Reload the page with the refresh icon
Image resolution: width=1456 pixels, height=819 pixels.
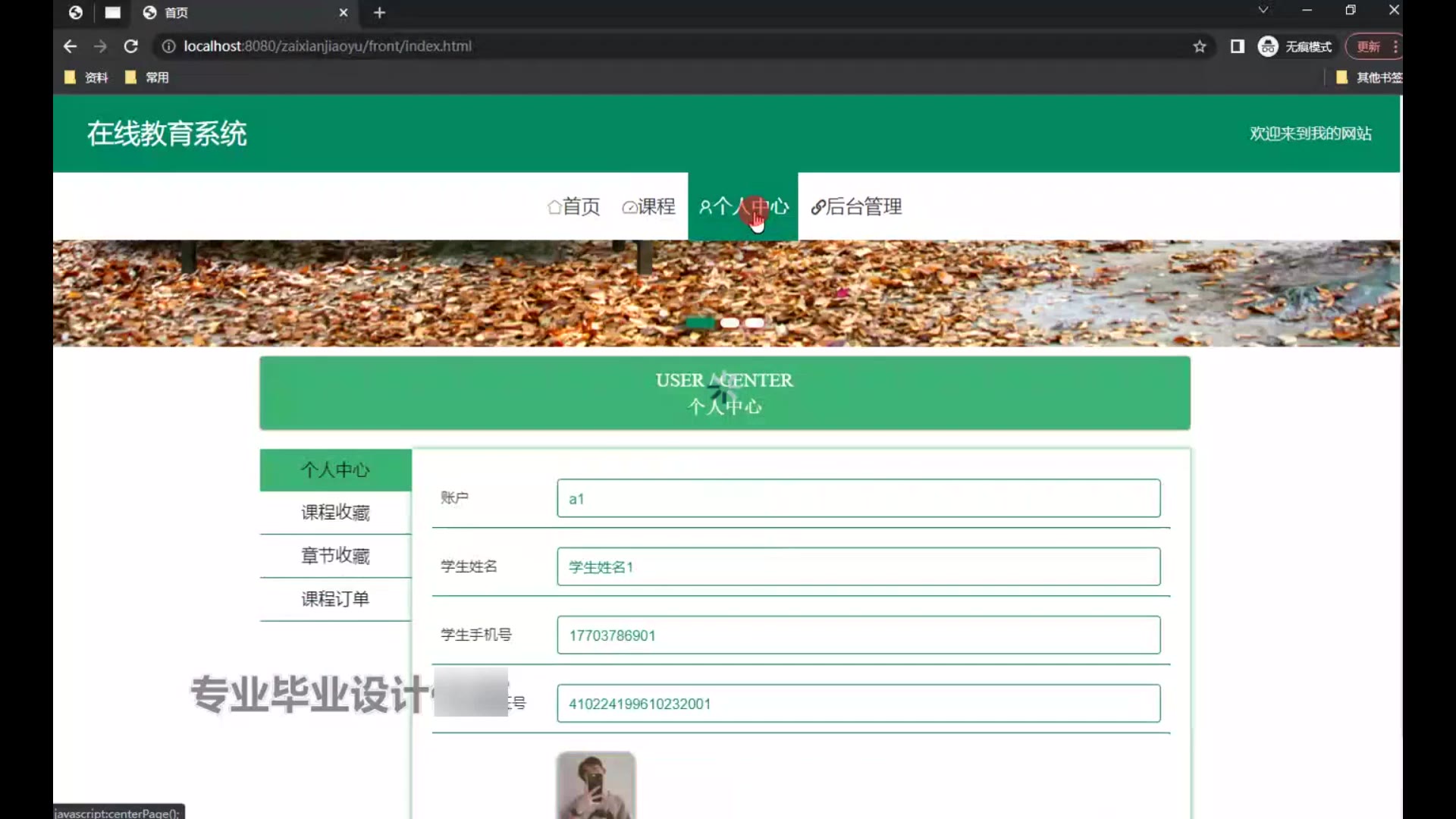[x=130, y=46]
